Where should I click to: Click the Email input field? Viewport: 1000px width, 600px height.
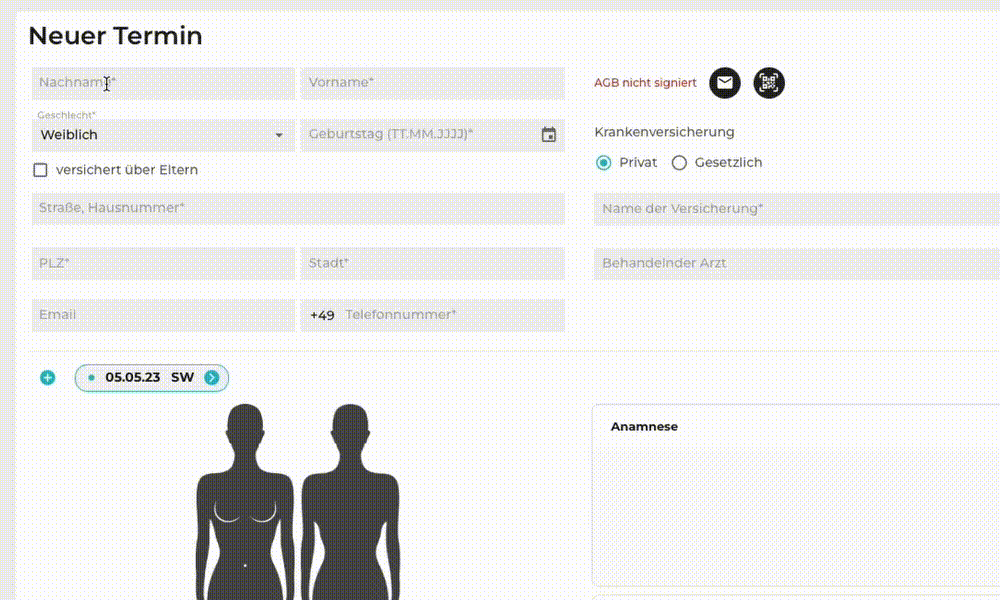tap(163, 315)
